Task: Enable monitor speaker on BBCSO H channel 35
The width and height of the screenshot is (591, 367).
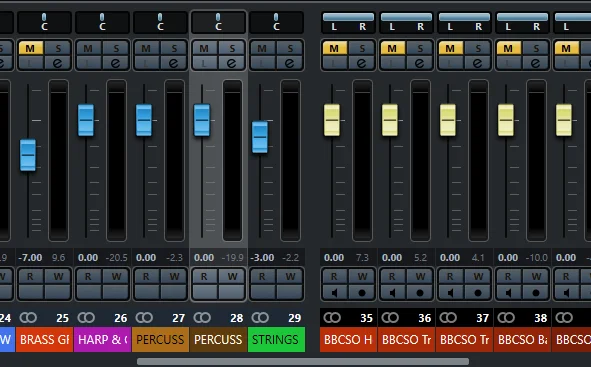Action: pos(335,292)
